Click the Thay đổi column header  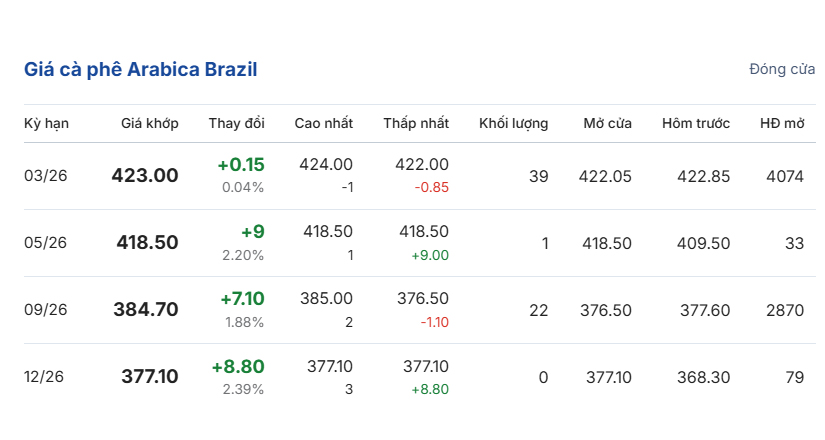pyautogui.click(x=236, y=124)
